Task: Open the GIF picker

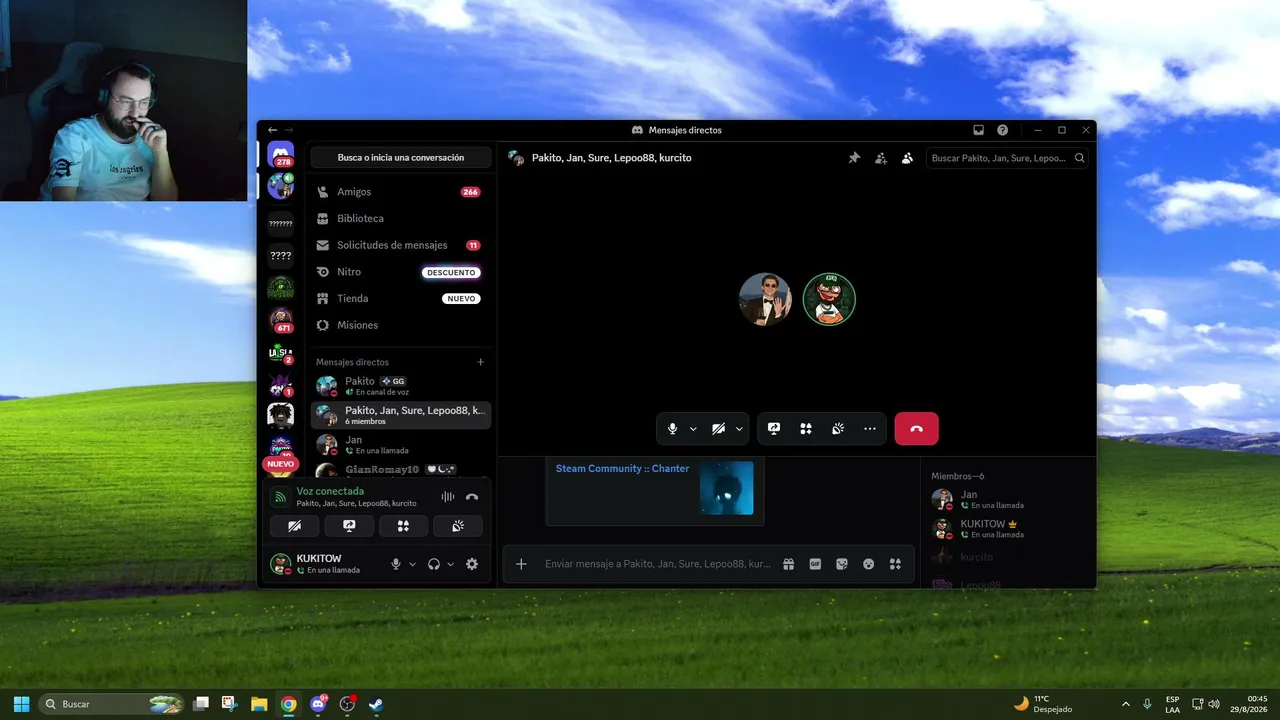Action: tap(815, 564)
